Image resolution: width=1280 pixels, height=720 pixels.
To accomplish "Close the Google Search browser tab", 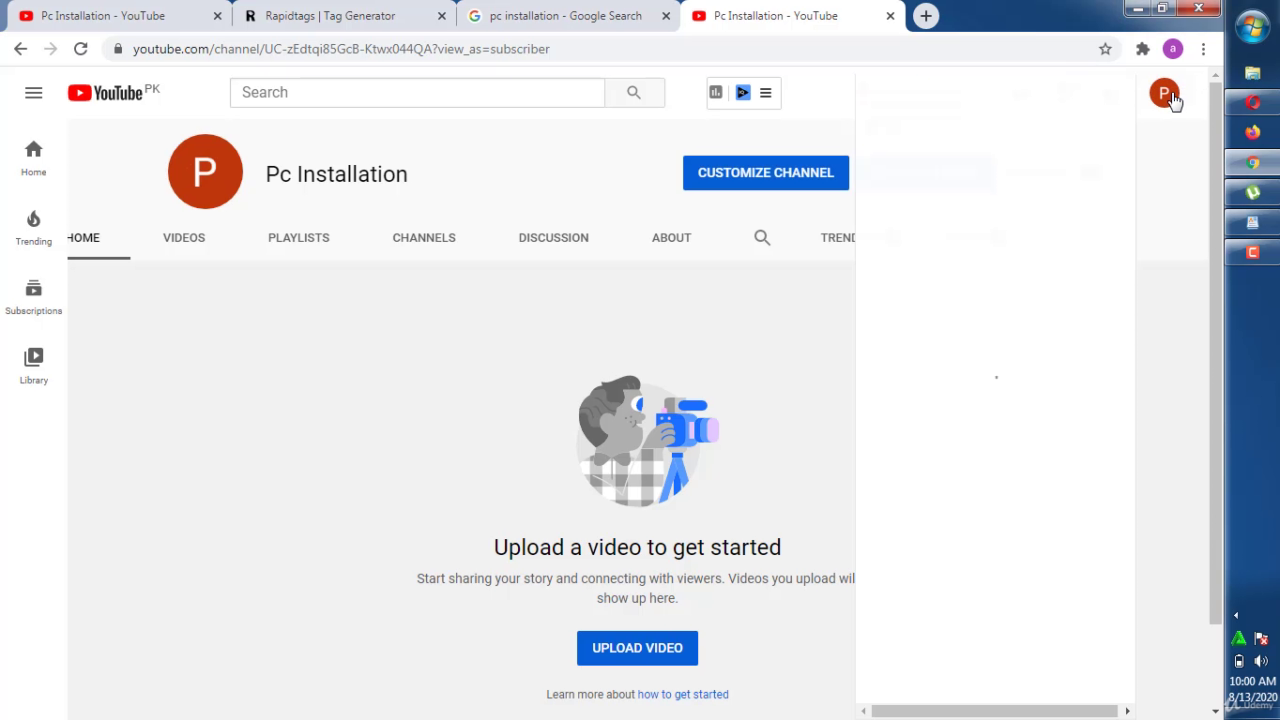I will click(666, 16).
